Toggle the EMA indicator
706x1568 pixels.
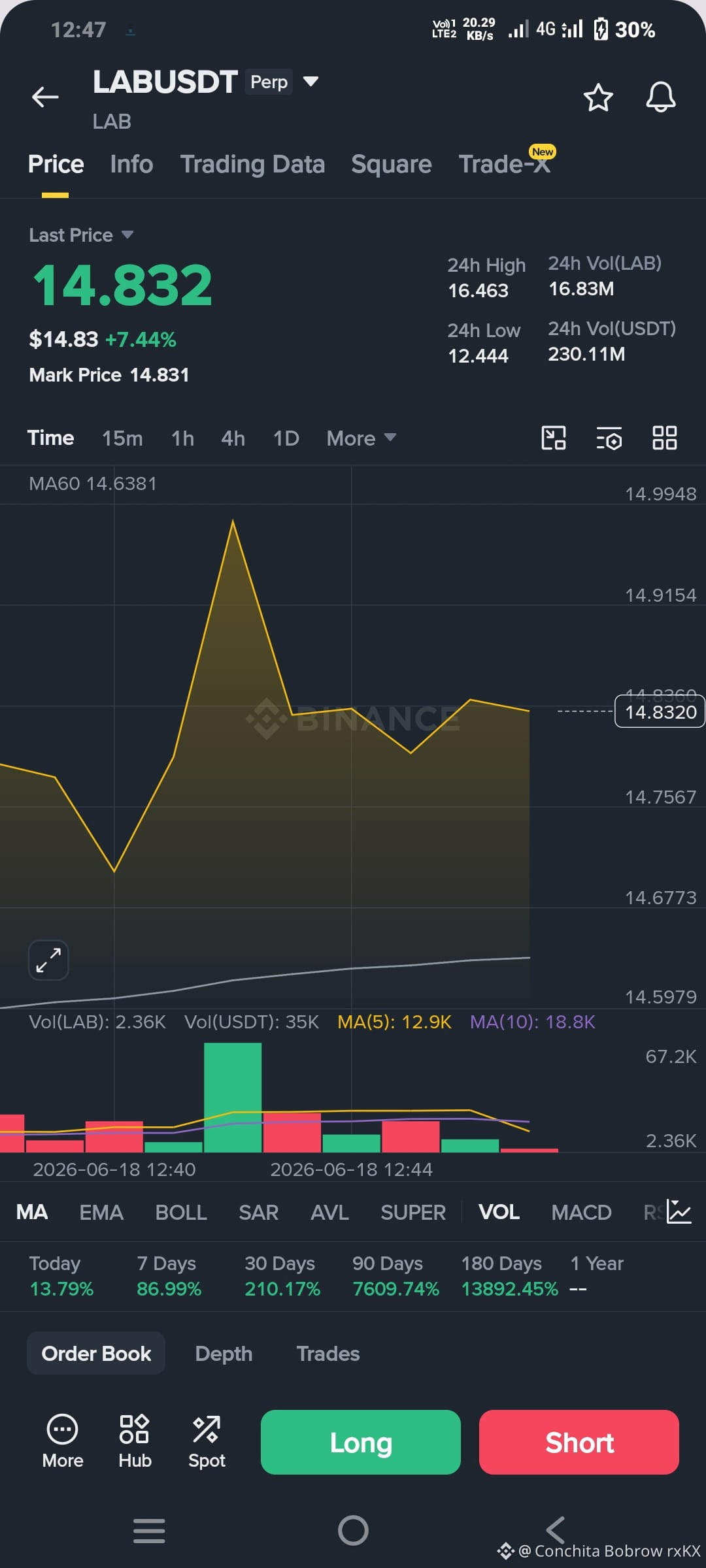(101, 1213)
